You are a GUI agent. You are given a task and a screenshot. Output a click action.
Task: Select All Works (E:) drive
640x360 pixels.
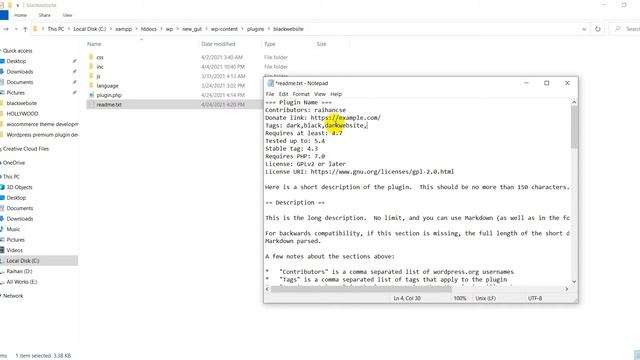tap(22, 282)
